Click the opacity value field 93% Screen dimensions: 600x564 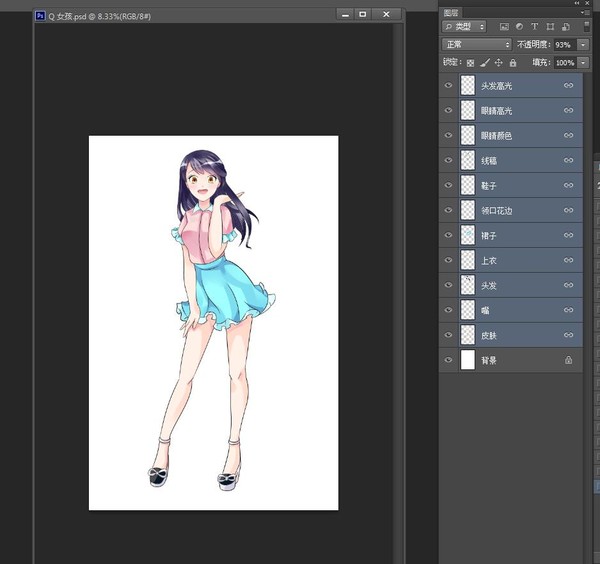[565, 45]
